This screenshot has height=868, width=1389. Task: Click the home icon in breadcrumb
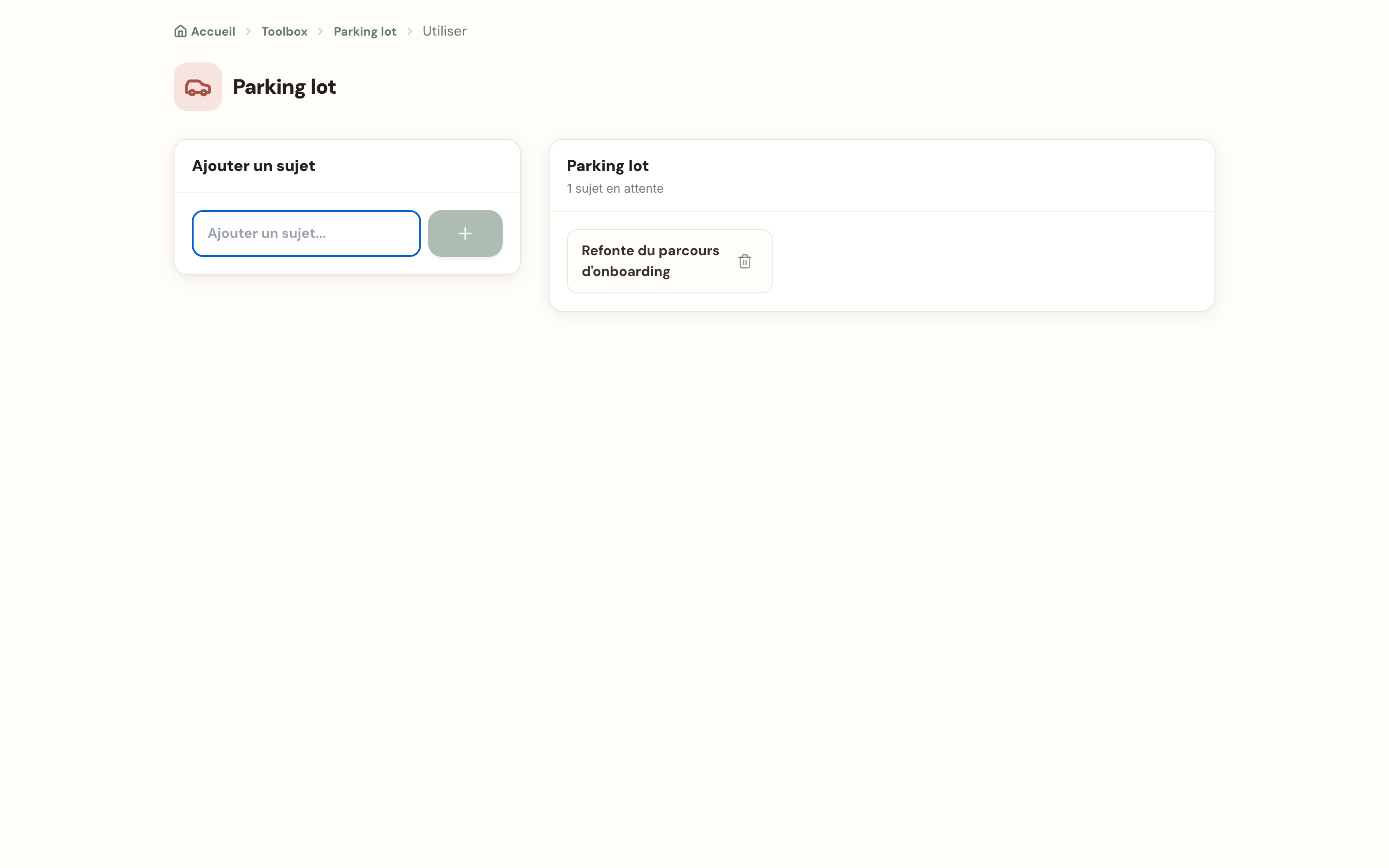(x=180, y=31)
